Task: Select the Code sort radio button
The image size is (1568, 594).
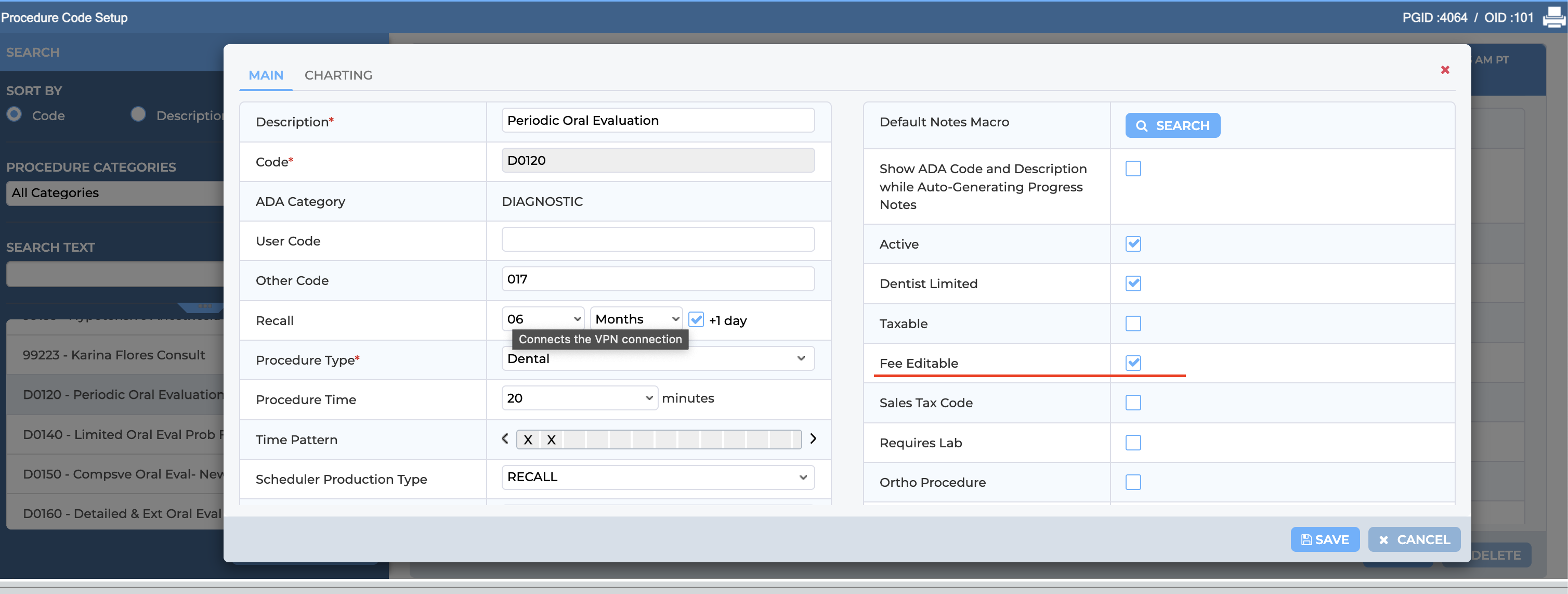Action: 15,114
